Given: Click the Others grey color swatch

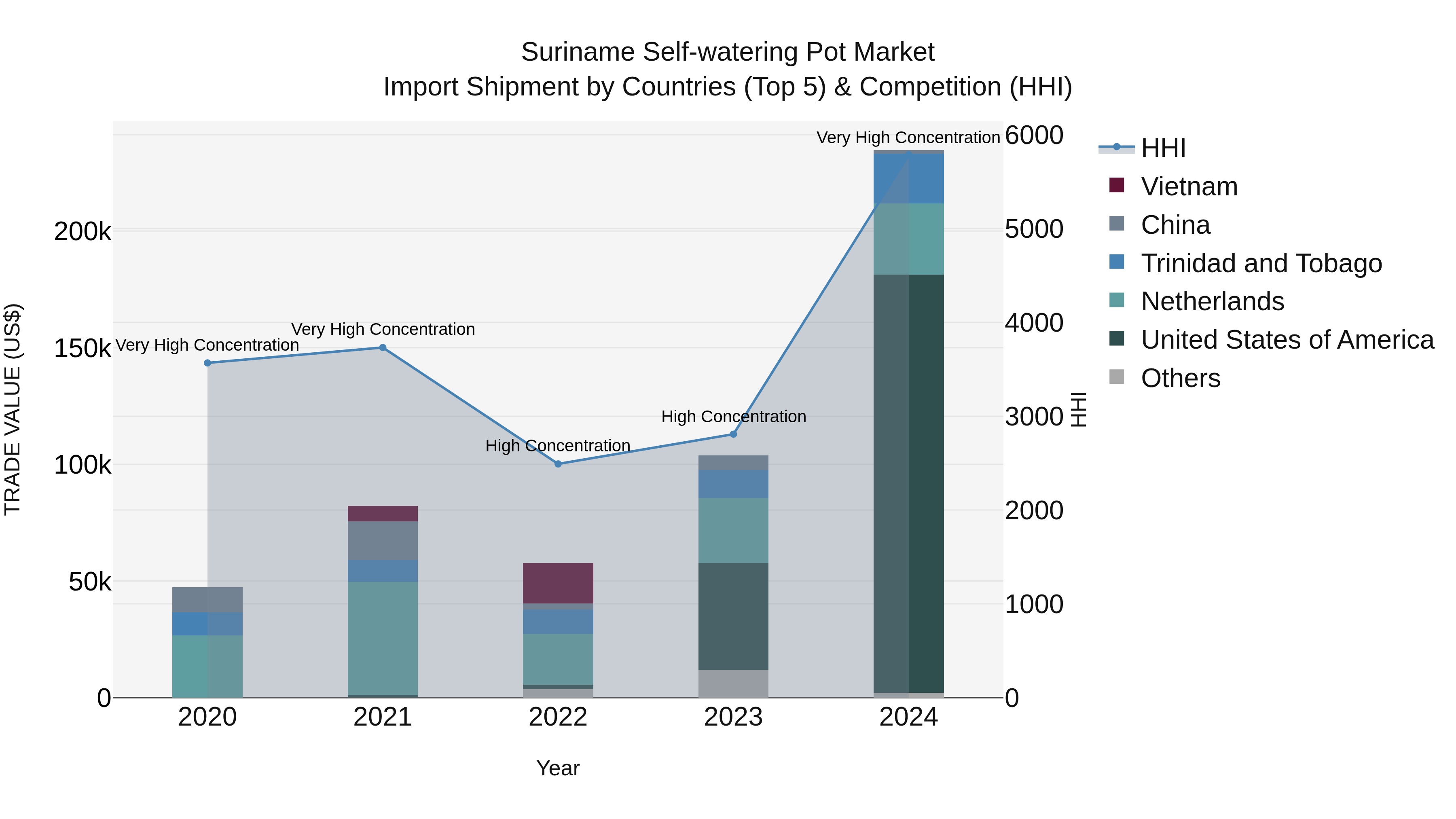Looking at the screenshot, I should [1117, 377].
